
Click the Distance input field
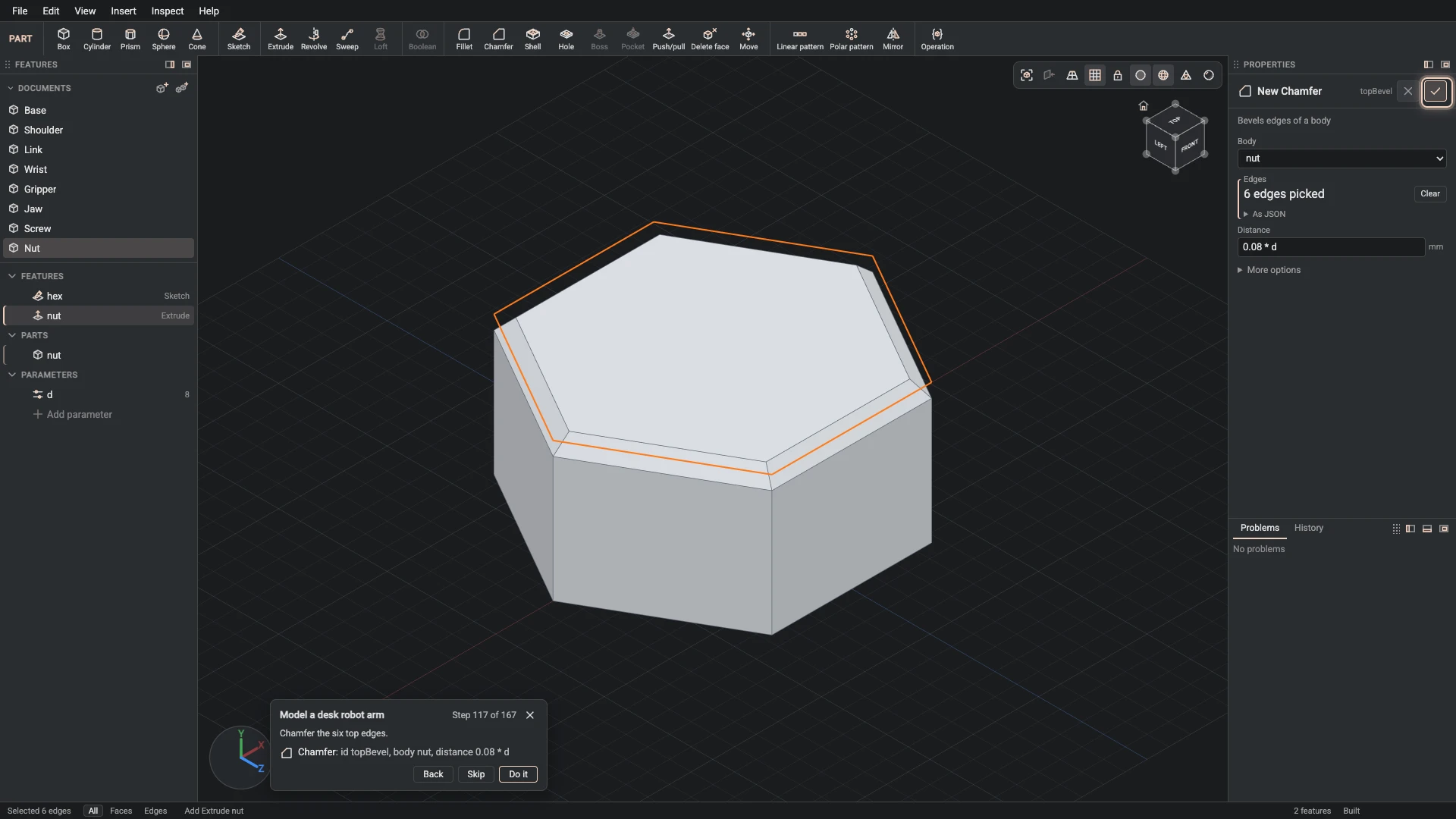click(1331, 247)
